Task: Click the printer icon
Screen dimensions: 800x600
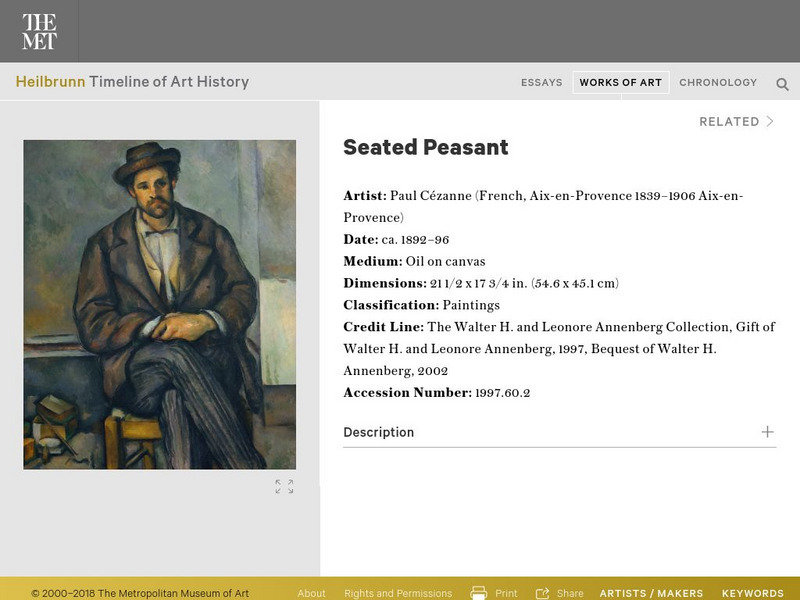Action: [x=479, y=593]
